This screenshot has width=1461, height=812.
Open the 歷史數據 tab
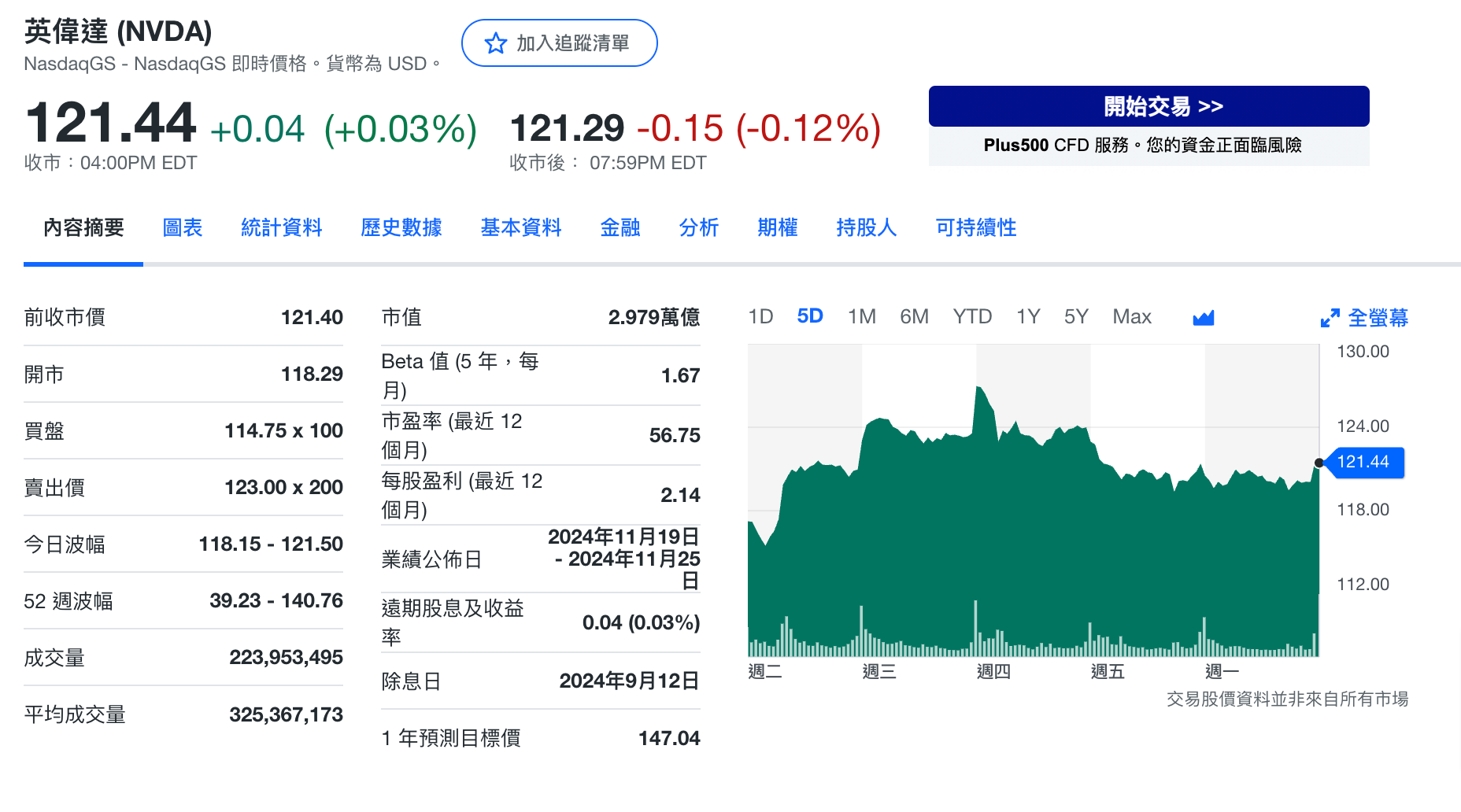coord(401,227)
